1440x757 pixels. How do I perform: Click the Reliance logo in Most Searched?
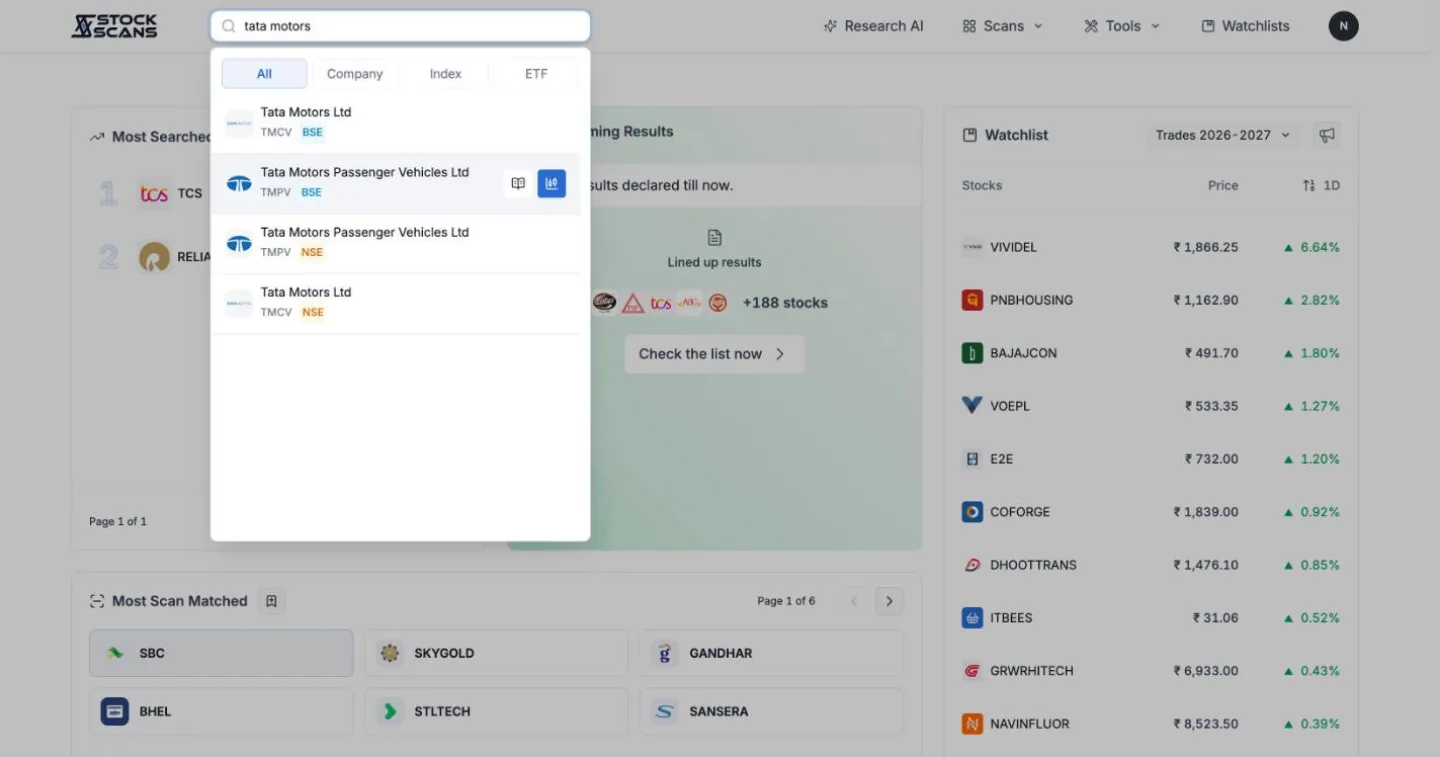pos(154,257)
